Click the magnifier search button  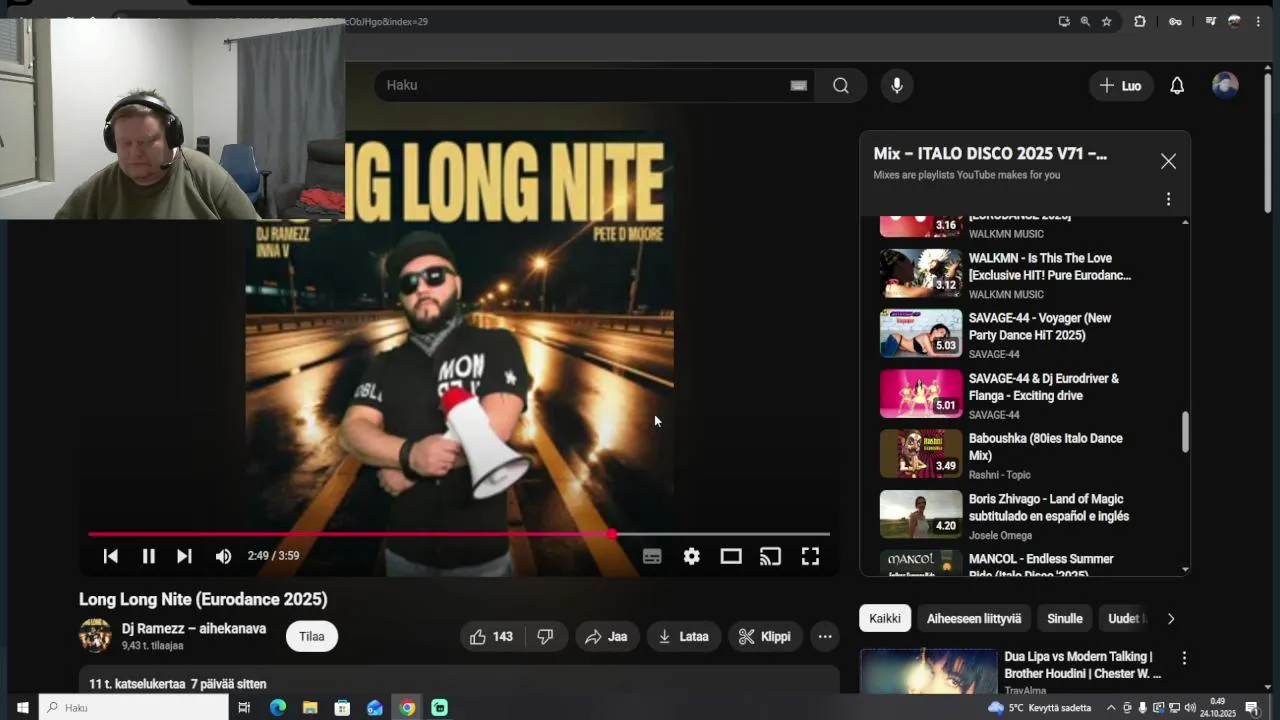841,85
